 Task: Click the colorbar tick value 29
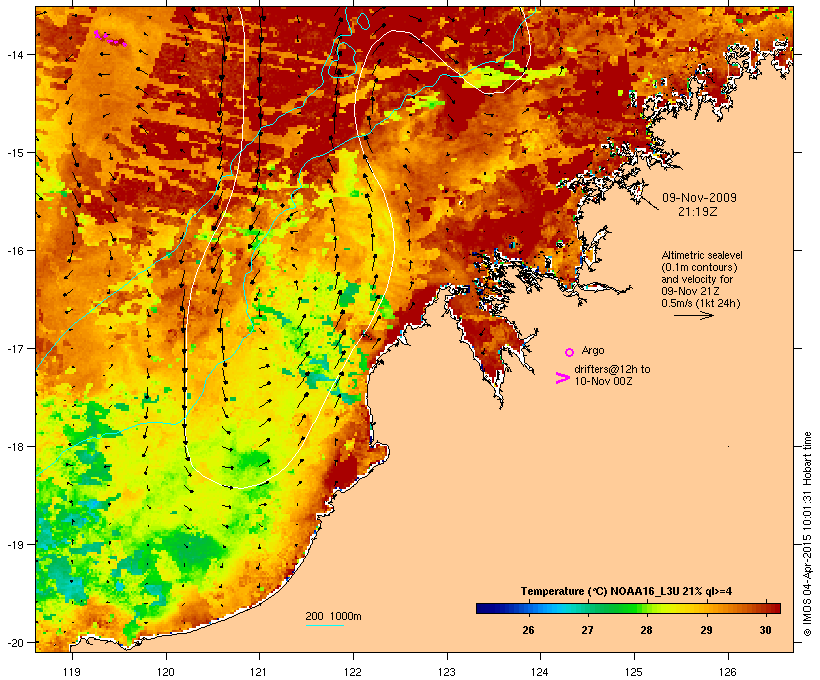click(x=706, y=630)
